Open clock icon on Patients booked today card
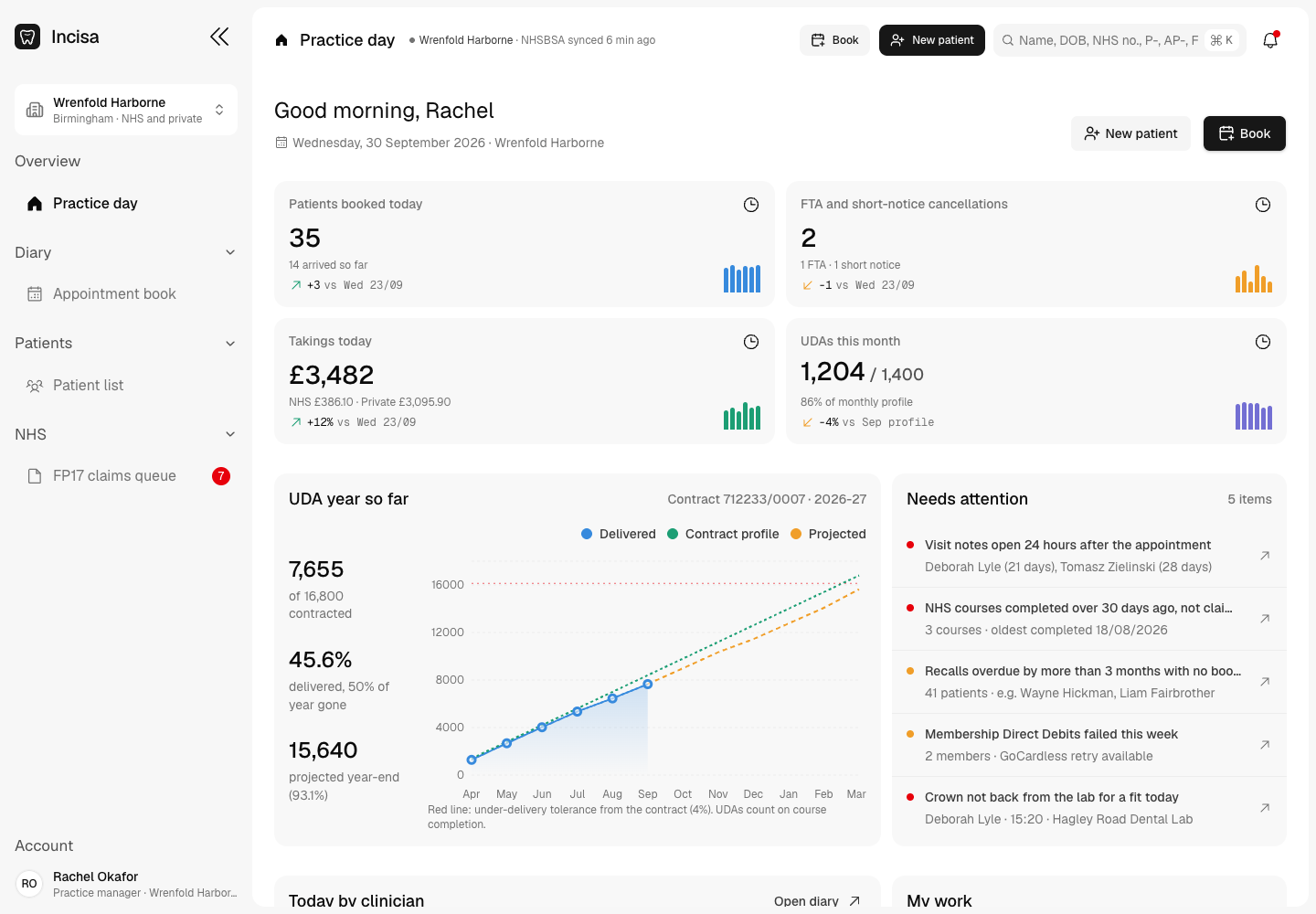The image size is (1316, 914). tap(751, 205)
